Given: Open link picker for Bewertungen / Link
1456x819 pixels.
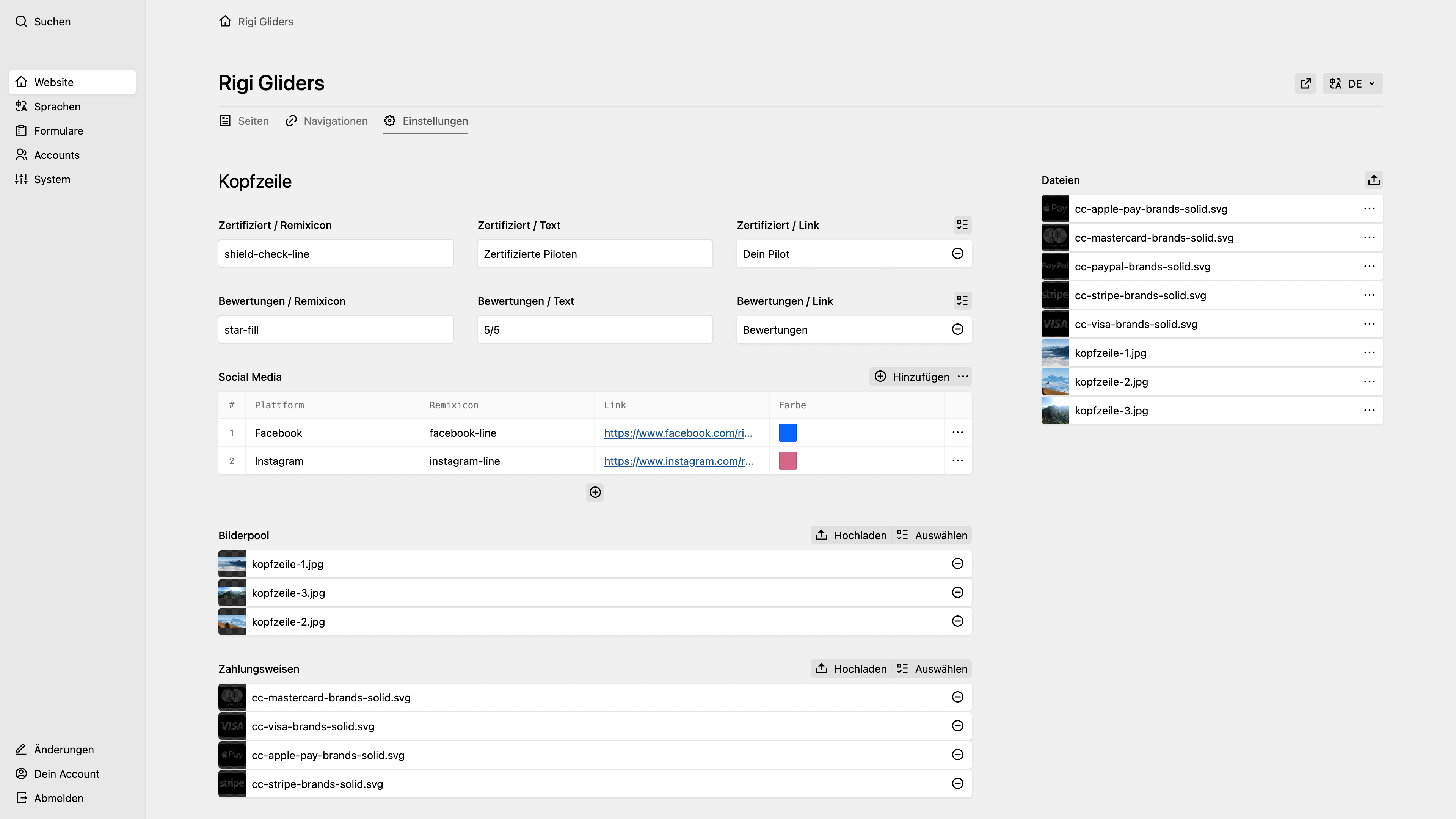Looking at the screenshot, I should (962, 301).
